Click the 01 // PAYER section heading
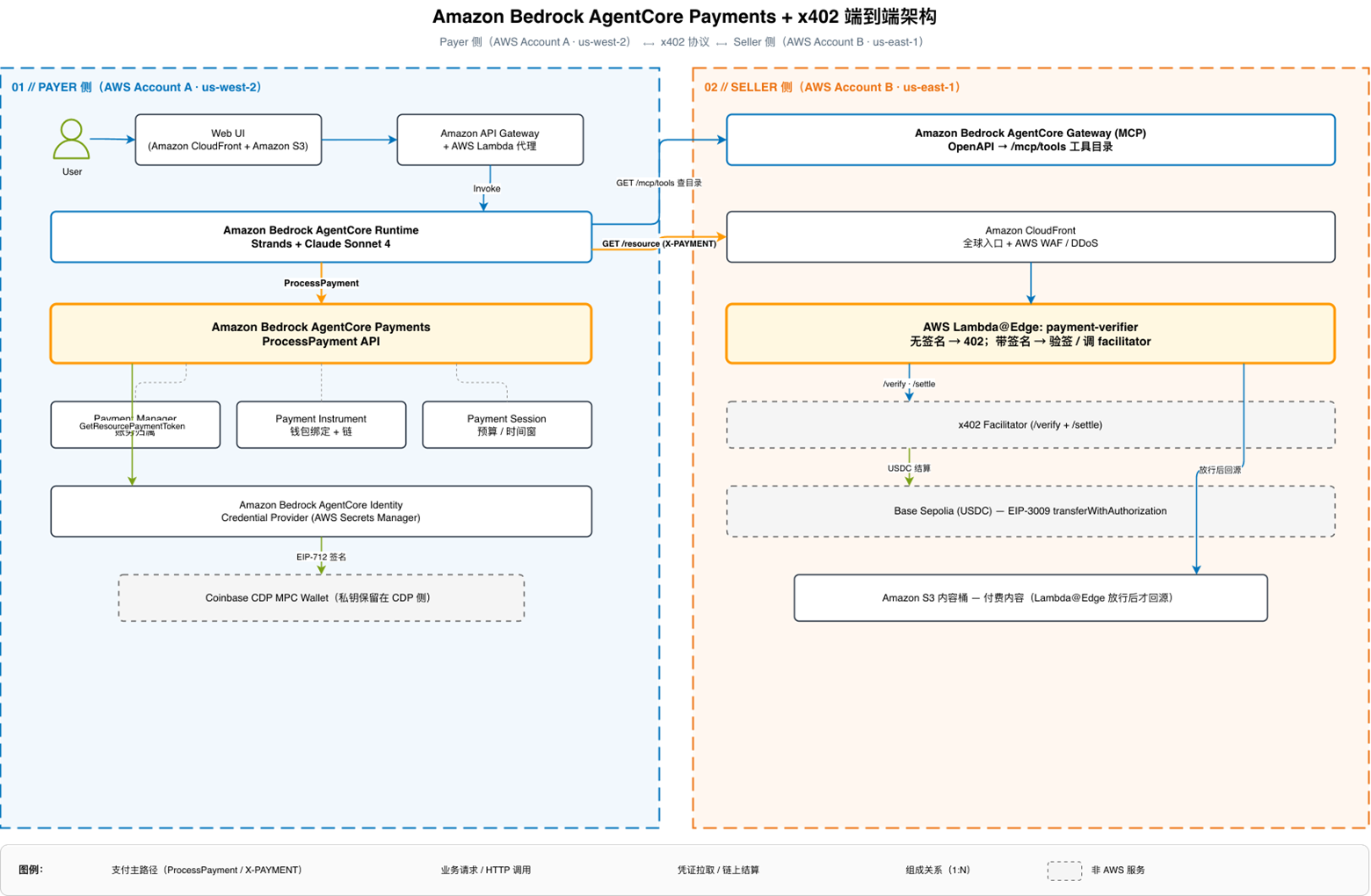The image size is (1371, 896). (x=136, y=87)
